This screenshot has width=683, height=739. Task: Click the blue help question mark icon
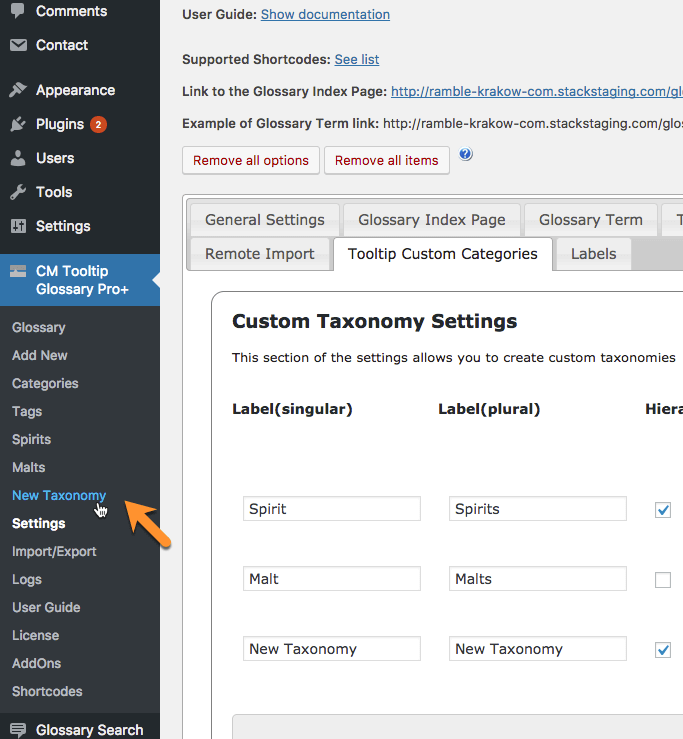(x=466, y=155)
